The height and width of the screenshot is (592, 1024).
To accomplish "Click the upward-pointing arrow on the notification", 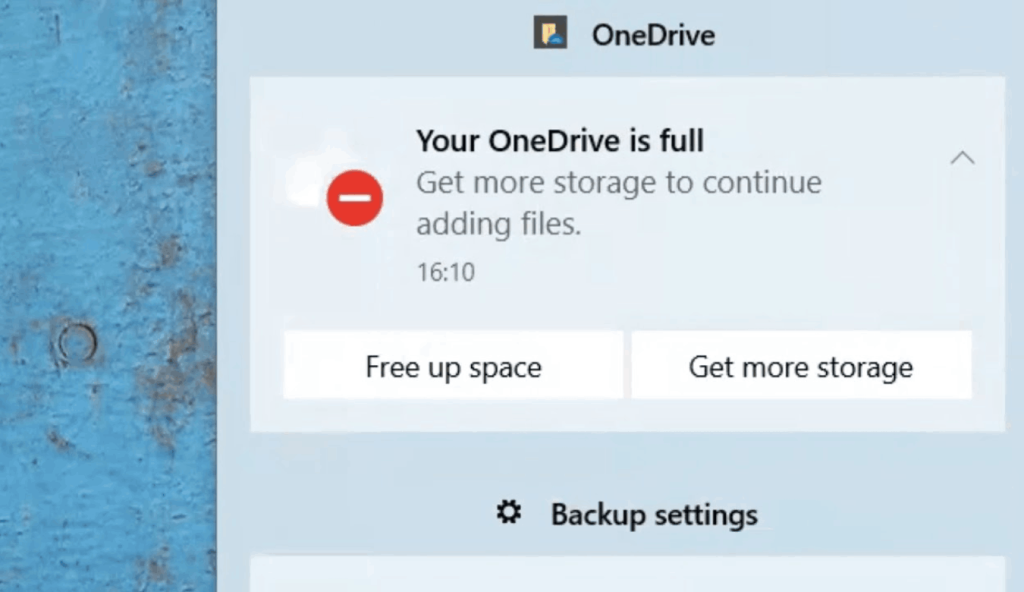I will 962,157.
